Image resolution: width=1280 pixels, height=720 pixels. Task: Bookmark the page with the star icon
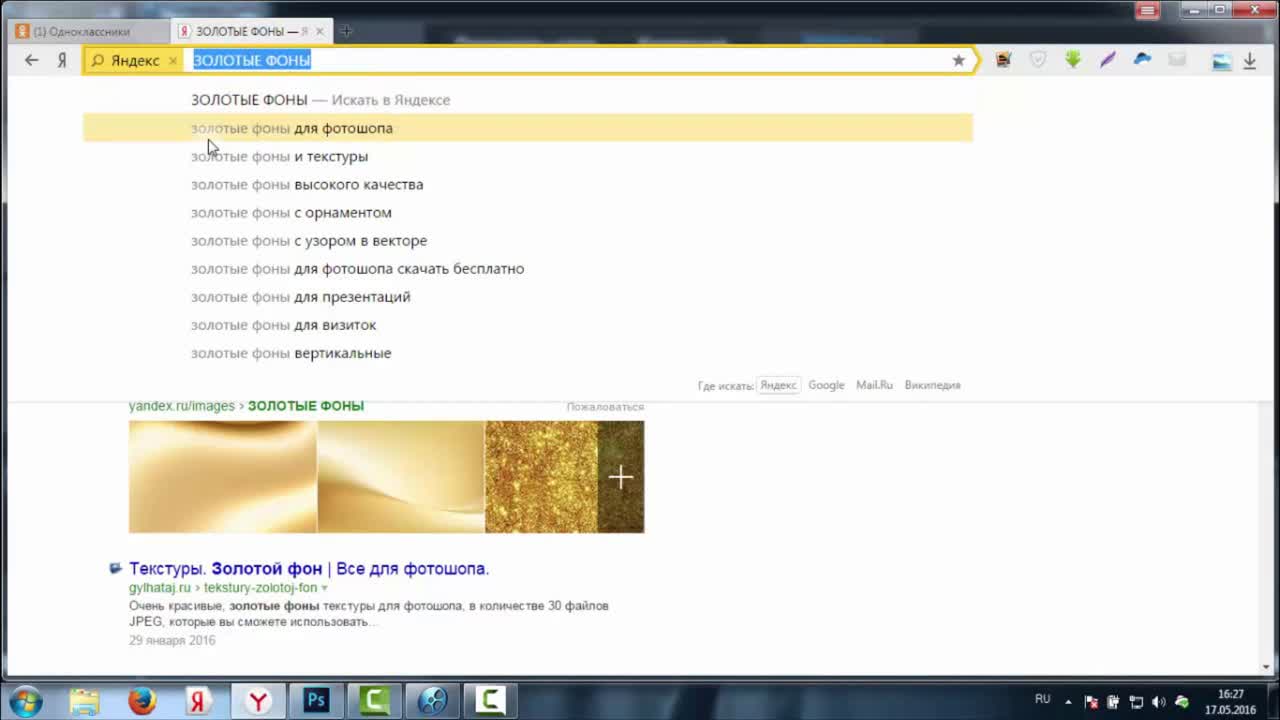coord(958,60)
